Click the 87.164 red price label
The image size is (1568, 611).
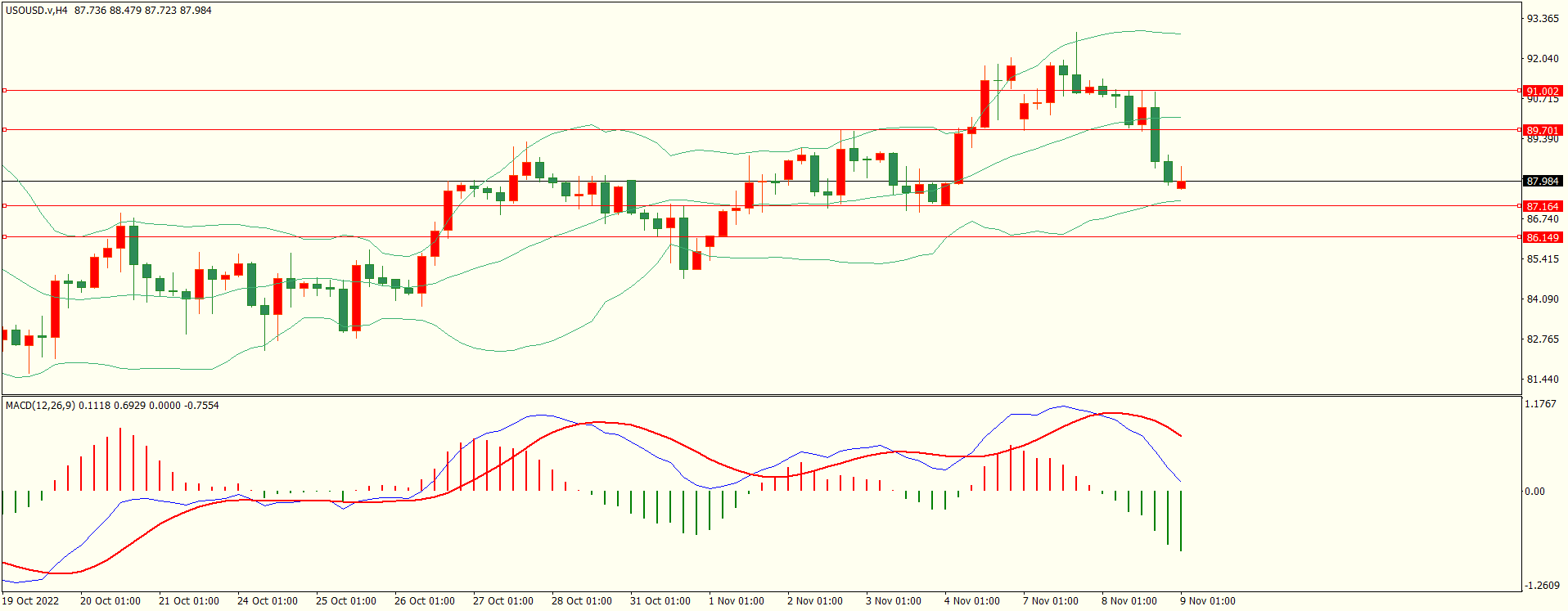(1542, 206)
